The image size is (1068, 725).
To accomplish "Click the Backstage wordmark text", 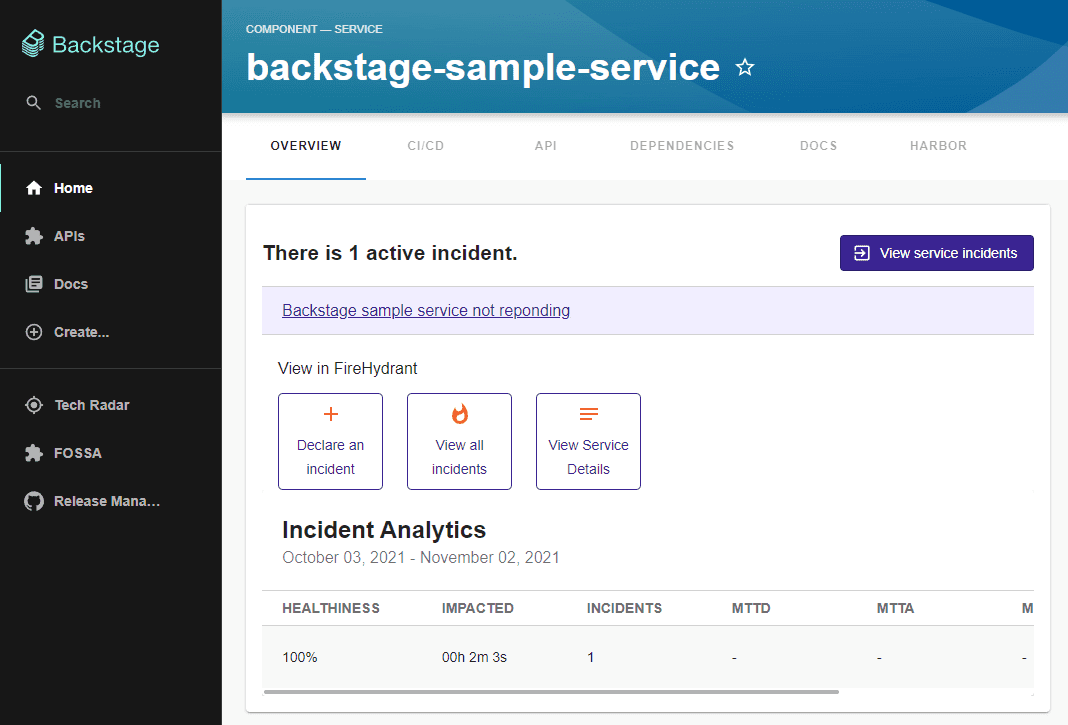I will 106,45.
